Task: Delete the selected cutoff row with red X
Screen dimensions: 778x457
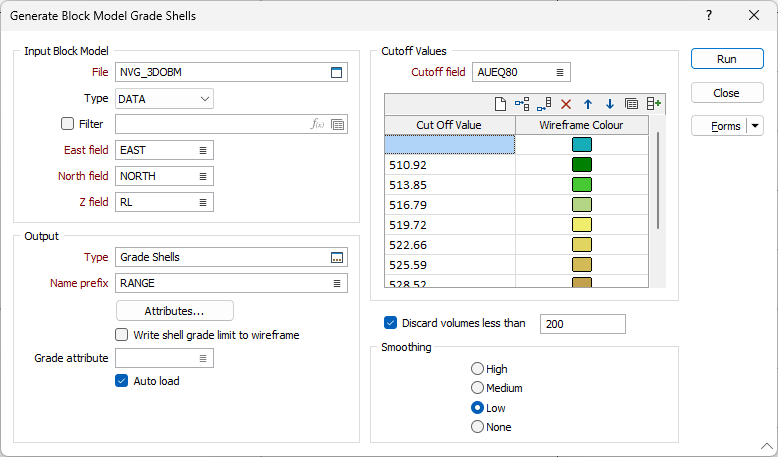Action: (x=566, y=103)
